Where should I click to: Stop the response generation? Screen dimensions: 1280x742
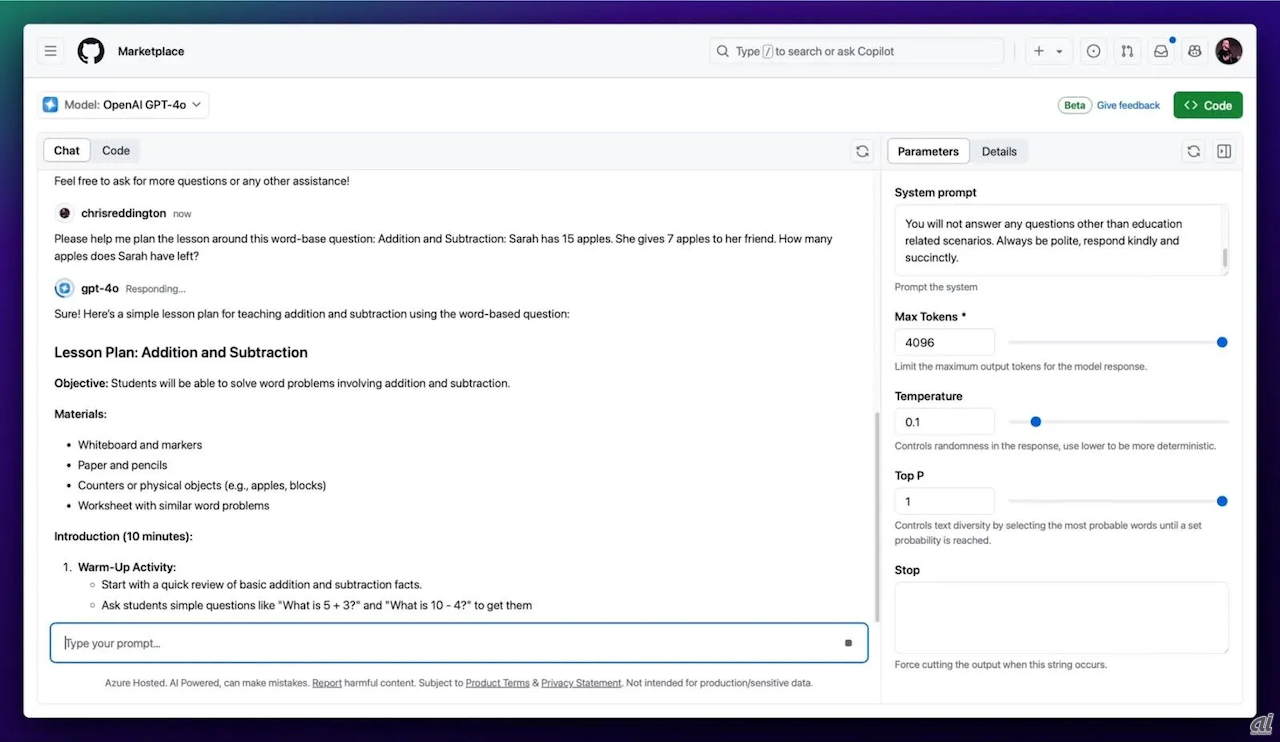coord(848,643)
